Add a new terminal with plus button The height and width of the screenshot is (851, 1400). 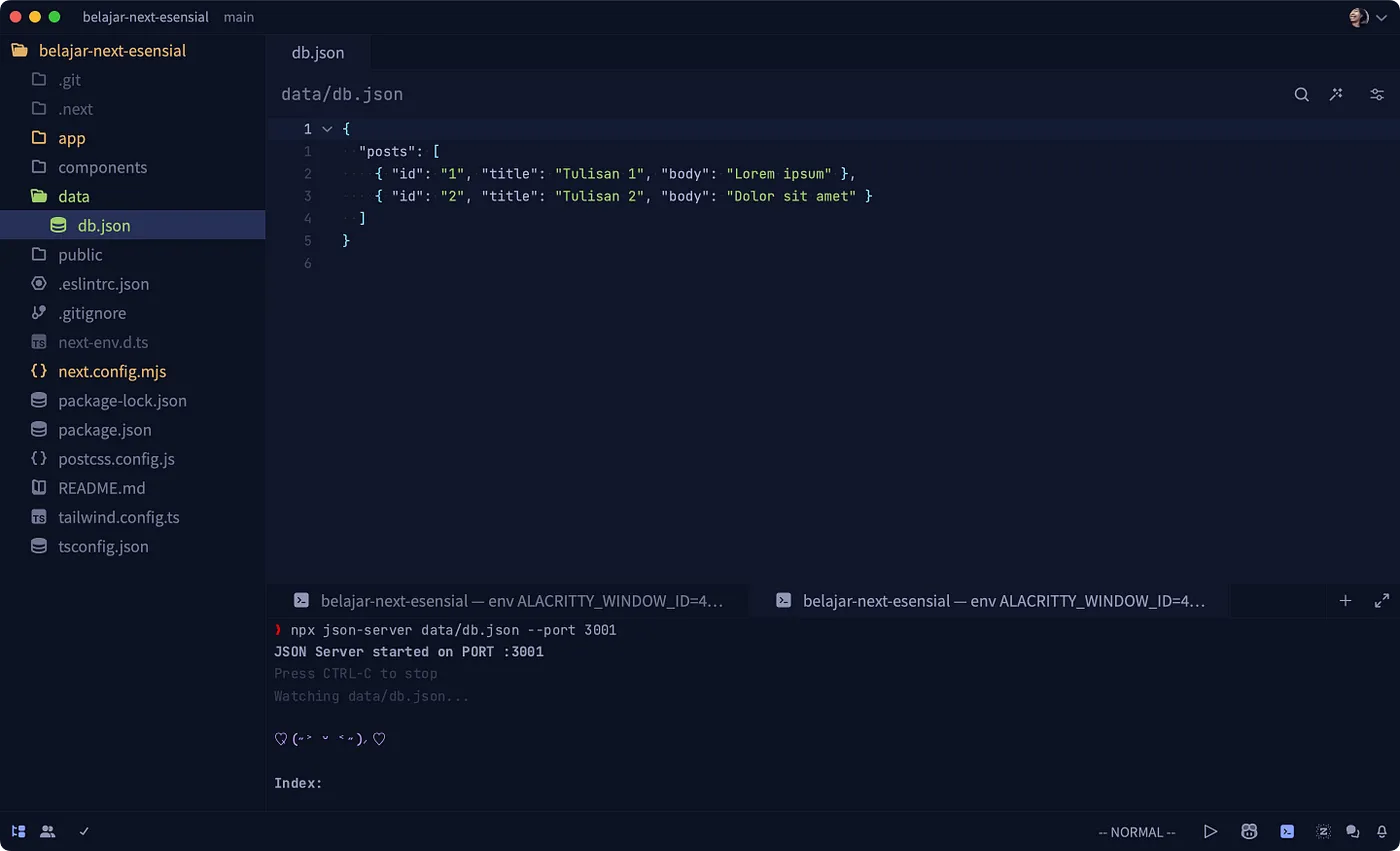click(x=1345, y=601)
